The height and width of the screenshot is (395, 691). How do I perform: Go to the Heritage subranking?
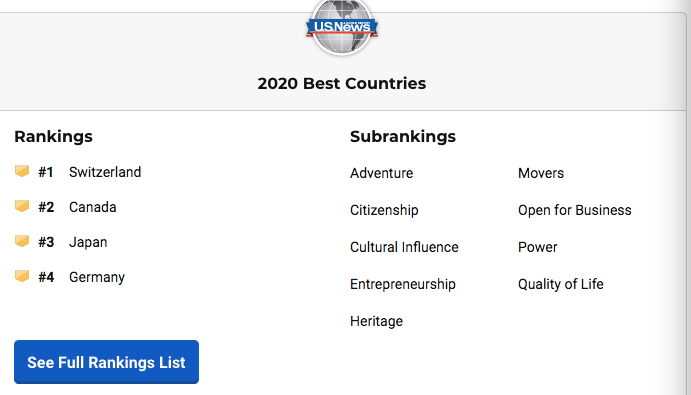pos(376,321)
